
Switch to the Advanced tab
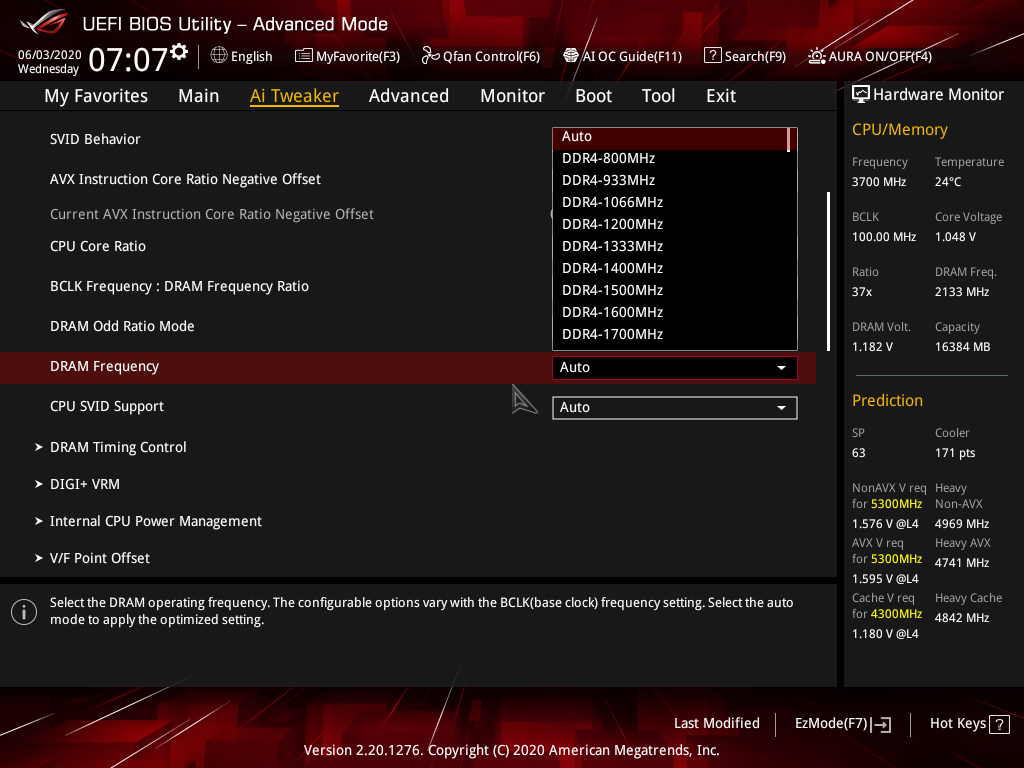[409, 95]
